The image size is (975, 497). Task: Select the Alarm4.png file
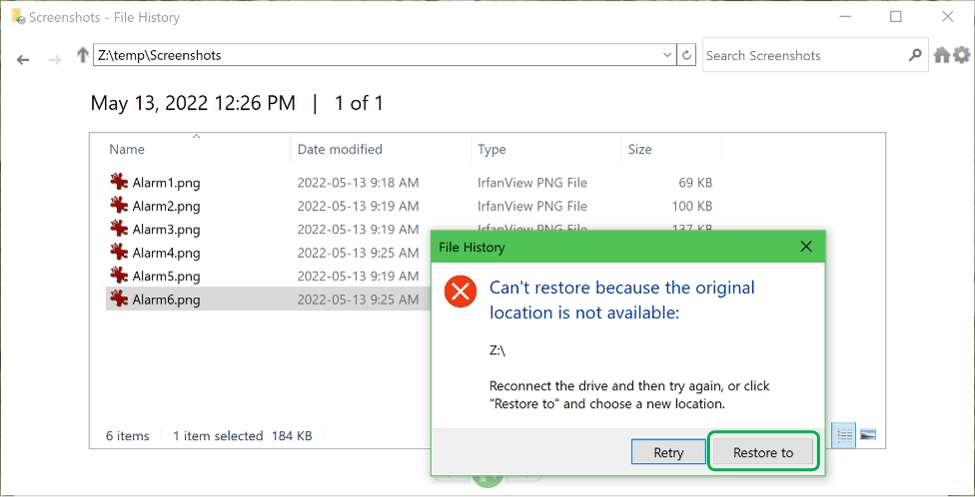pyautogui.click(x=166, y=253)
